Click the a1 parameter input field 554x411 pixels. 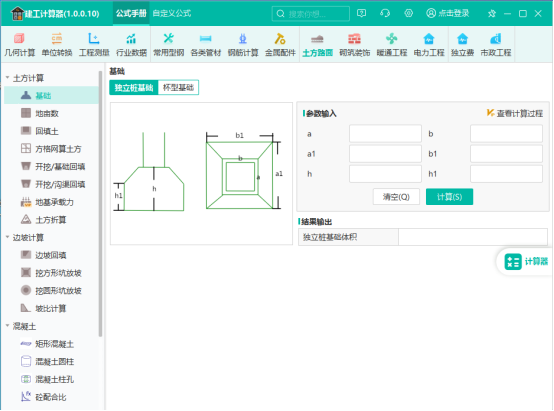[385, 154]
